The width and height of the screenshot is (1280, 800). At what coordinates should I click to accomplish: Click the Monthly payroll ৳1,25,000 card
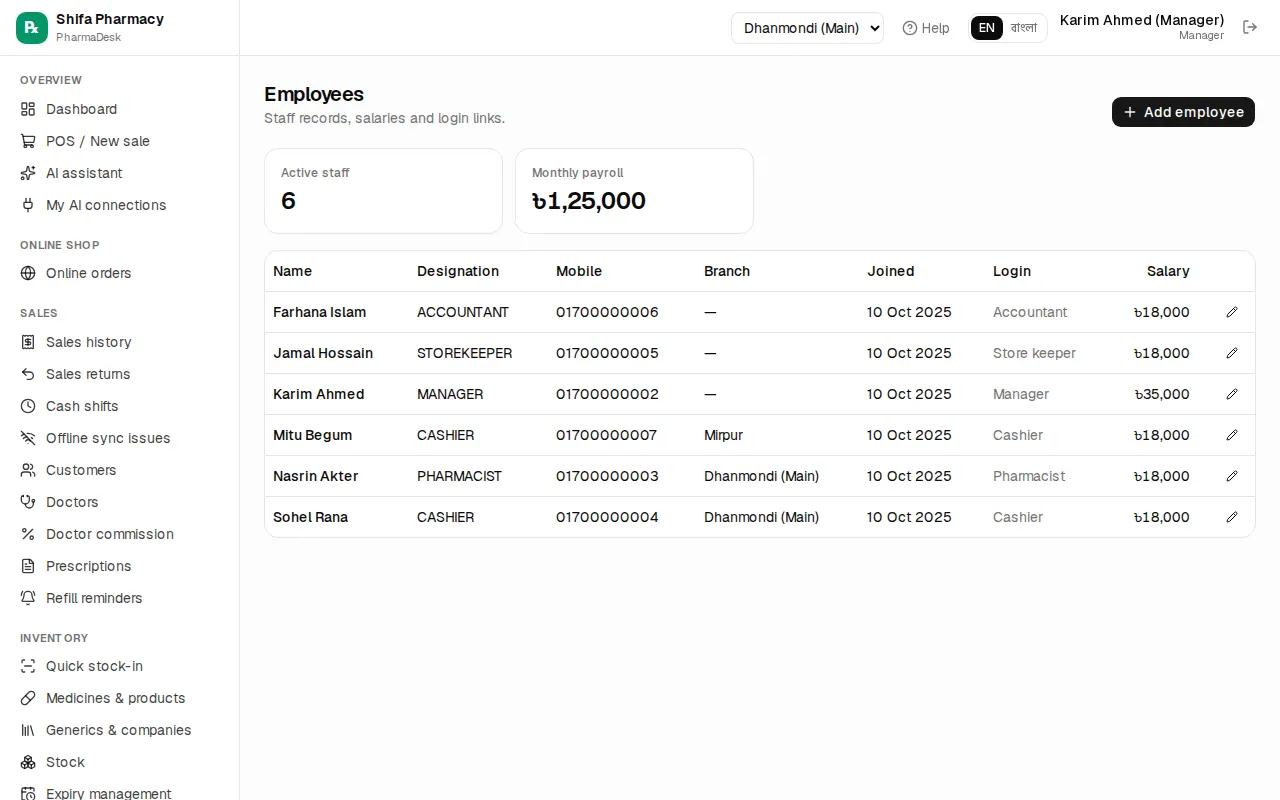tap(634, 191)
